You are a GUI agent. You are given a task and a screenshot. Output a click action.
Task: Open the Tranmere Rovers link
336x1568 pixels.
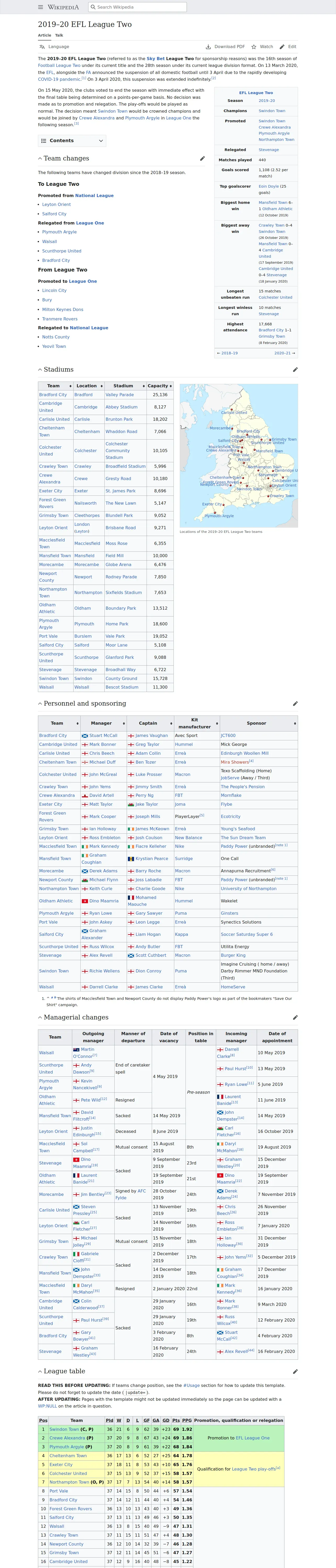60,318
